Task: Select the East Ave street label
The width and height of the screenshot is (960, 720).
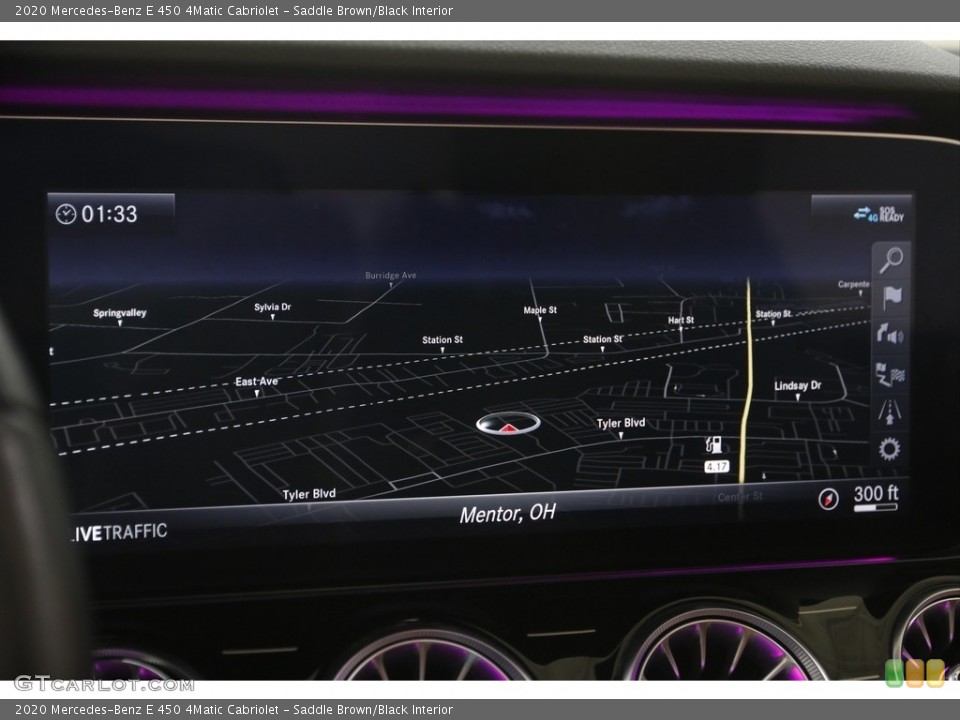Action: click(x=257, y=381)
